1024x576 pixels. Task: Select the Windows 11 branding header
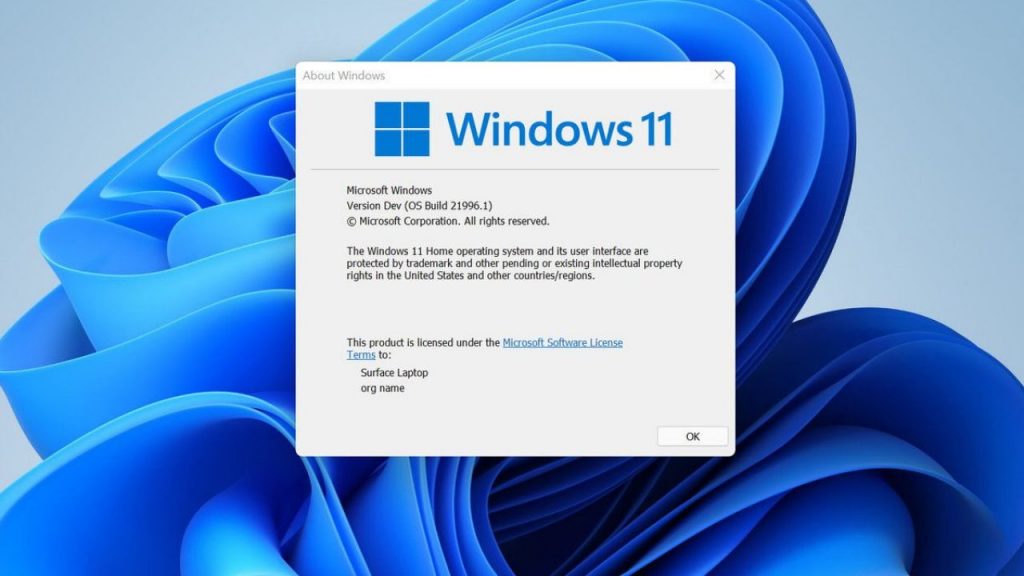click(x=520, y=129)
